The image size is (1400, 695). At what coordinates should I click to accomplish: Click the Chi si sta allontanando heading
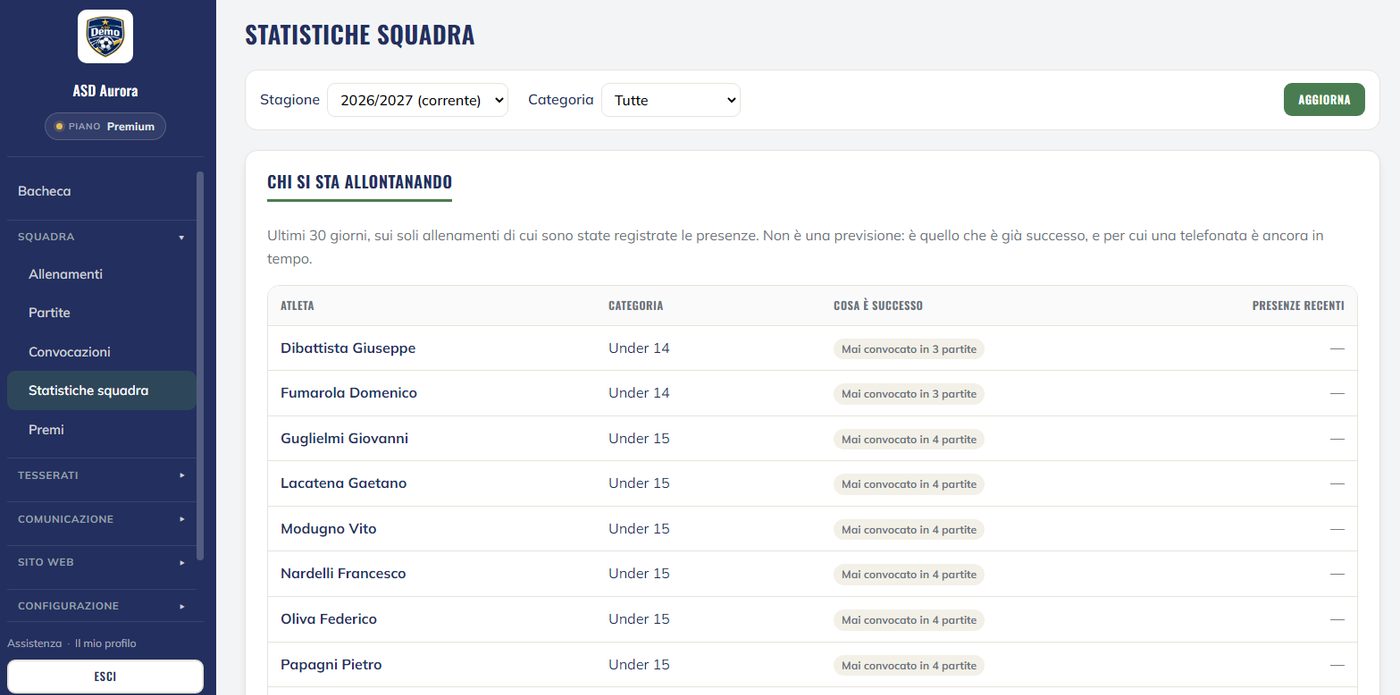point(359,182)
